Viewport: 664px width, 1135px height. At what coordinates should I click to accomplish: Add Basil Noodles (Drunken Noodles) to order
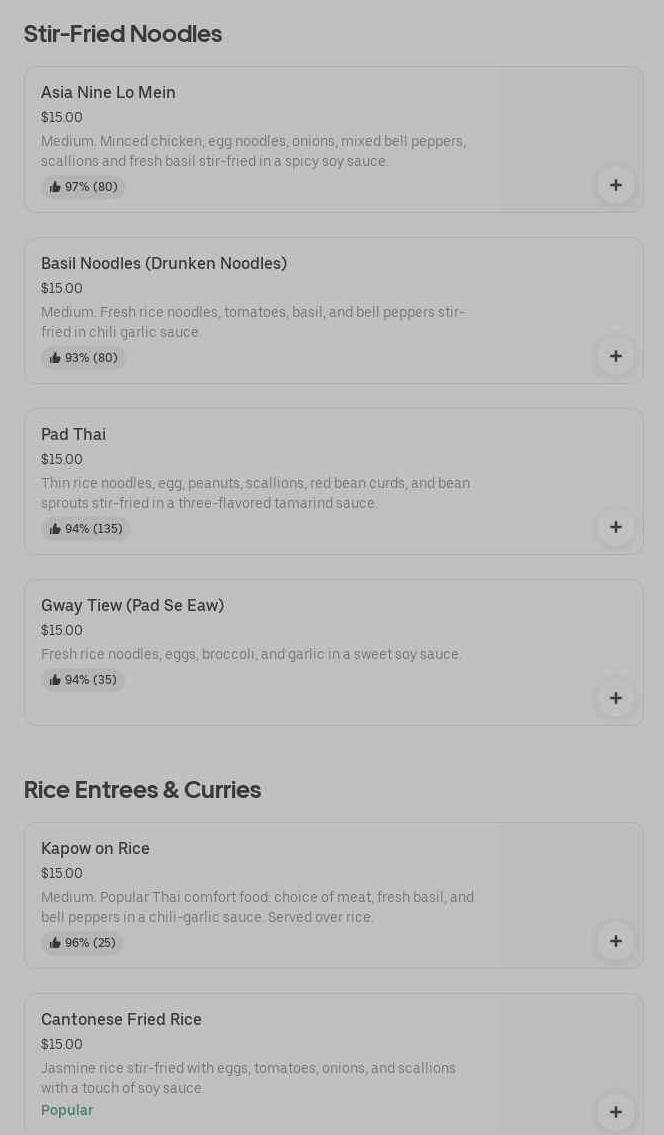tap(615, 356)
